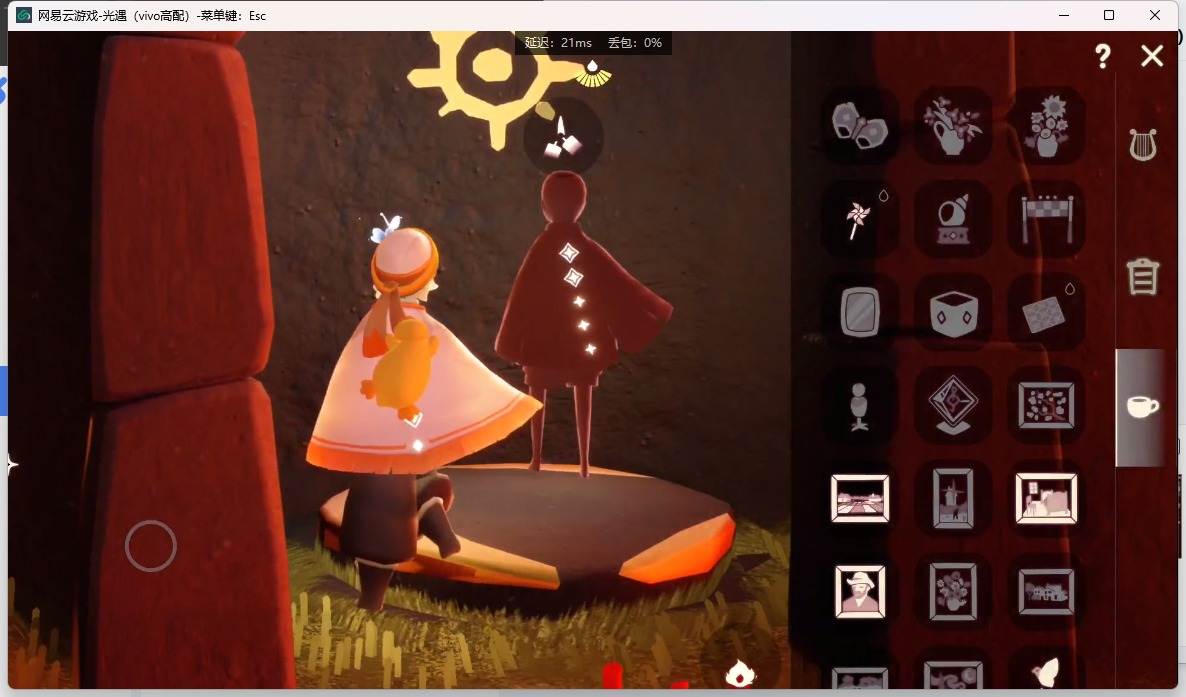Pick the mirror prop
The image size is (1186, 697).
[859, 312]
